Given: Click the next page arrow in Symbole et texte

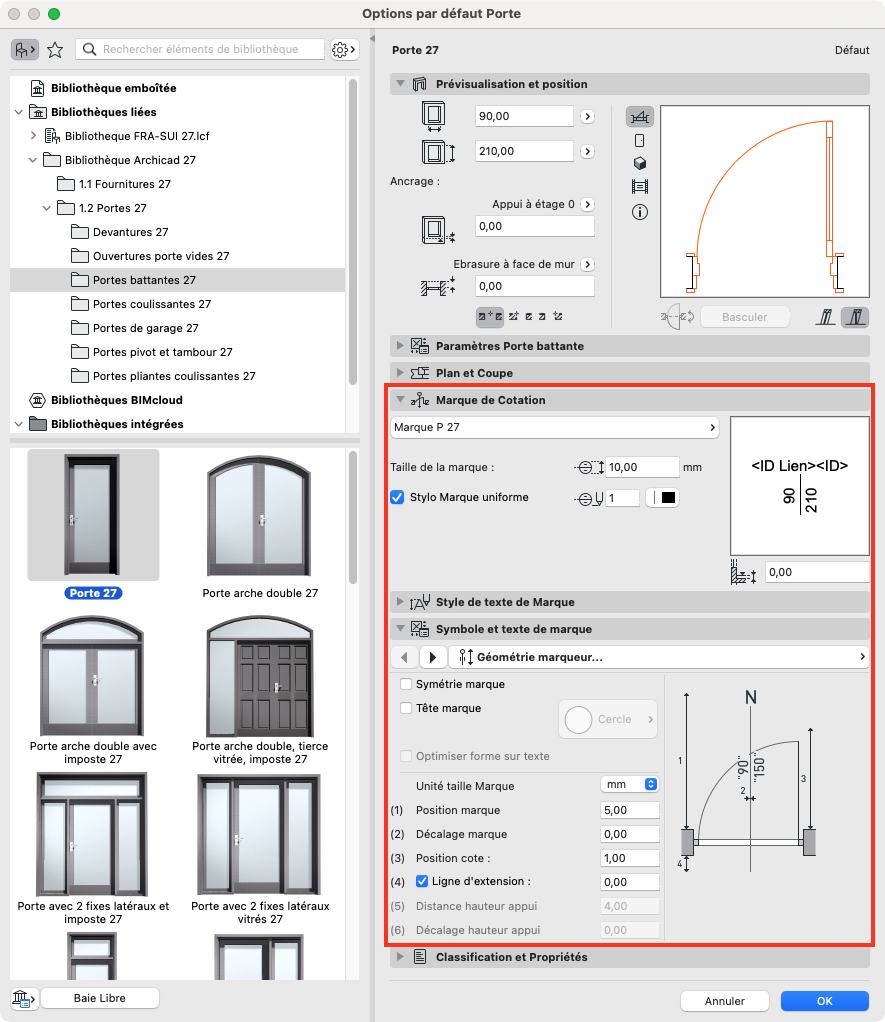Looking at the screenshot, I should [x=433, y=657].
